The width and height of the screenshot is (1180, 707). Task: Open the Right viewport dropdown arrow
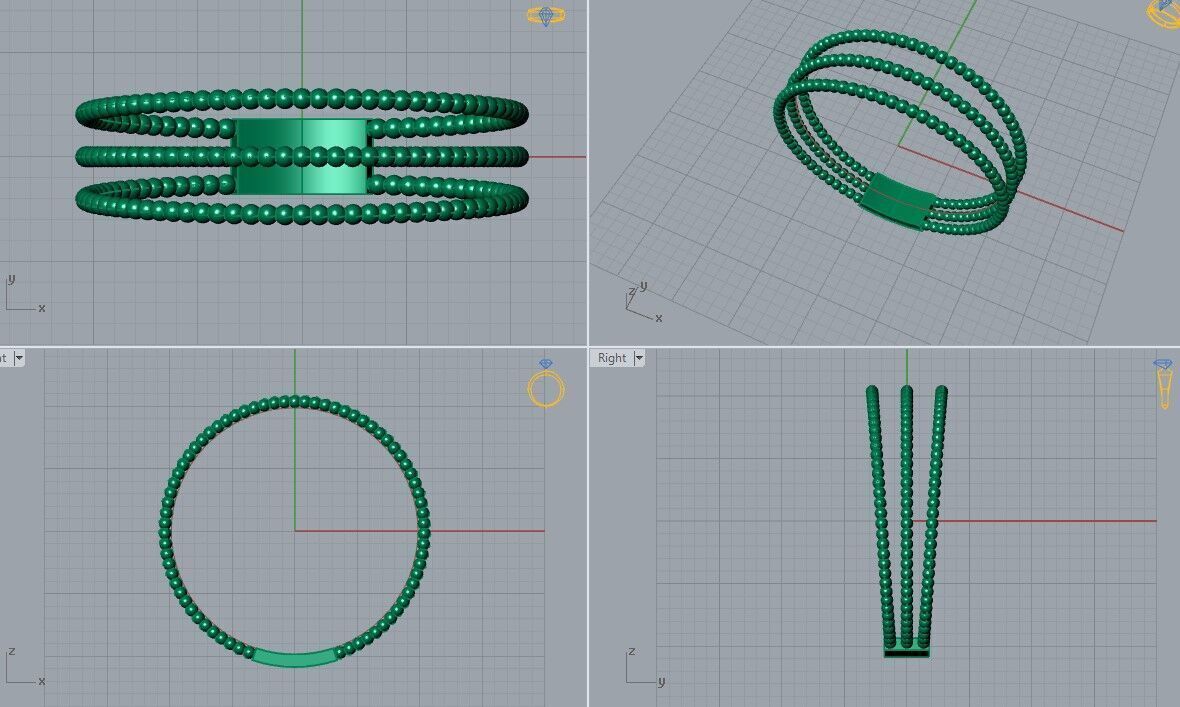[x=639, y=358]
